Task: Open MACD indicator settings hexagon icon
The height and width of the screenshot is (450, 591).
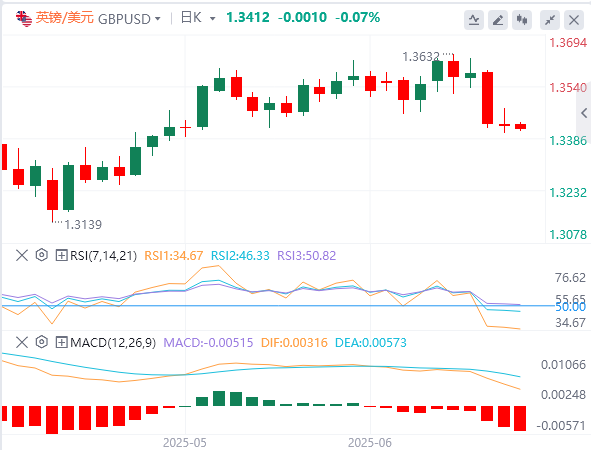Action: [x=41, y=342]
